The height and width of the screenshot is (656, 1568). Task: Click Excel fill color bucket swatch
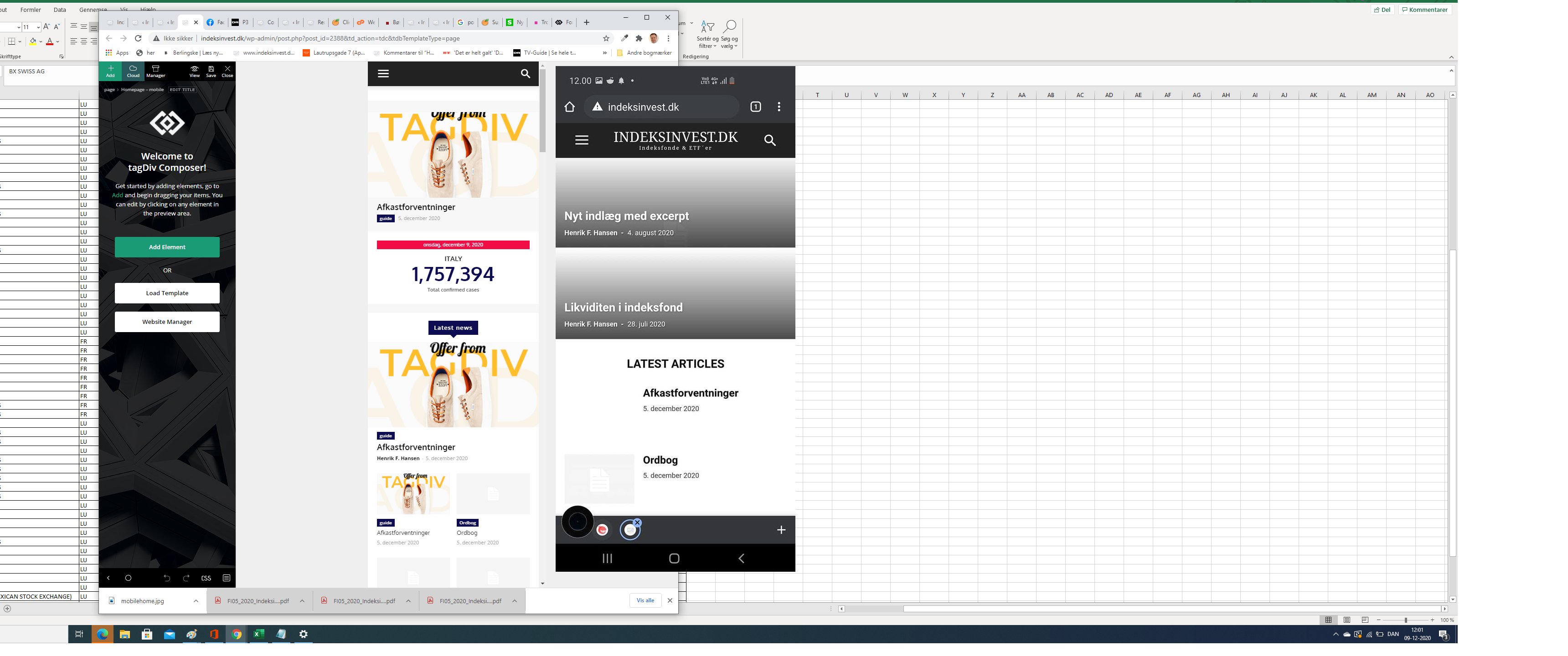pos(33,41)
